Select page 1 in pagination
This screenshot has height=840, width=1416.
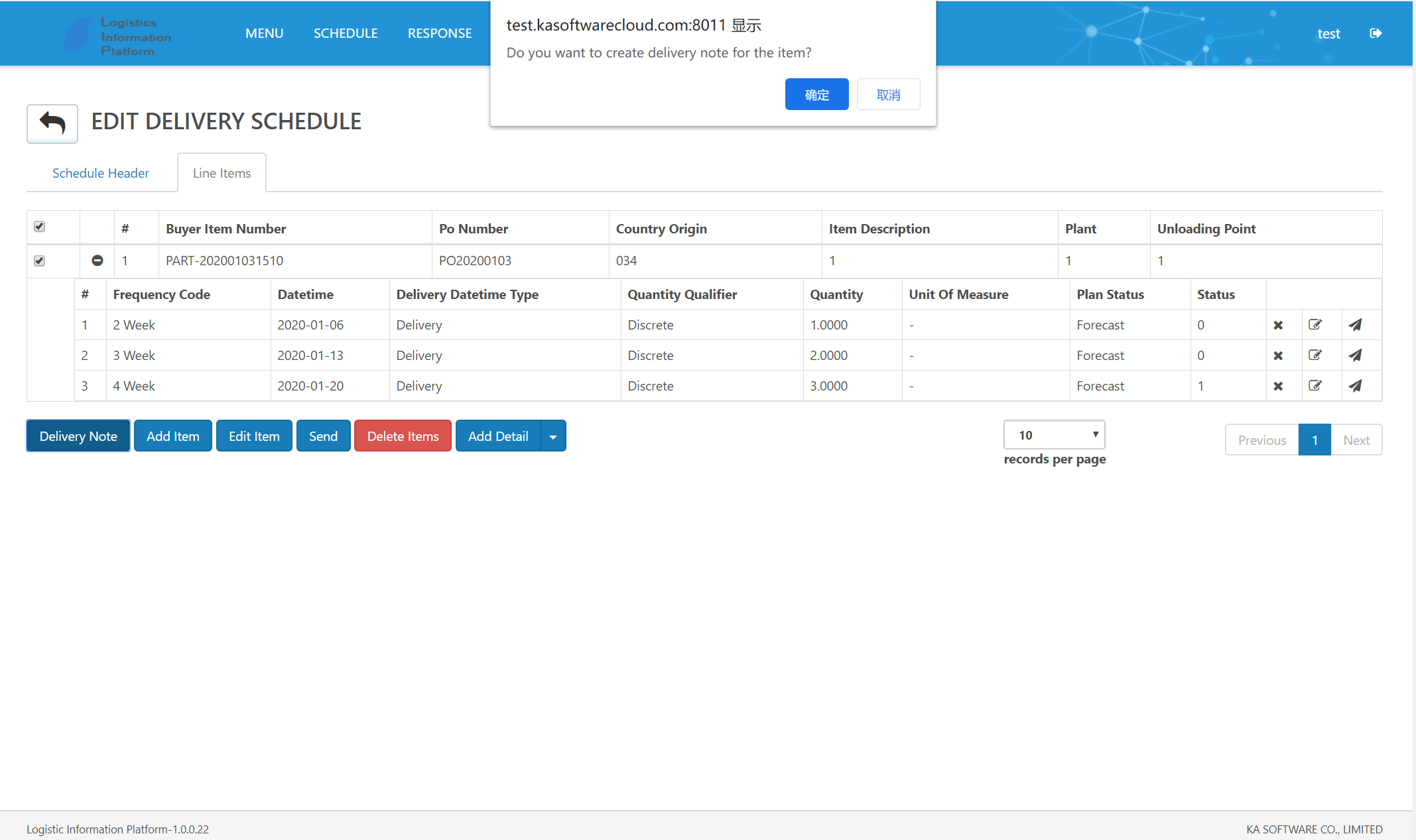(x=1315, y=440)
